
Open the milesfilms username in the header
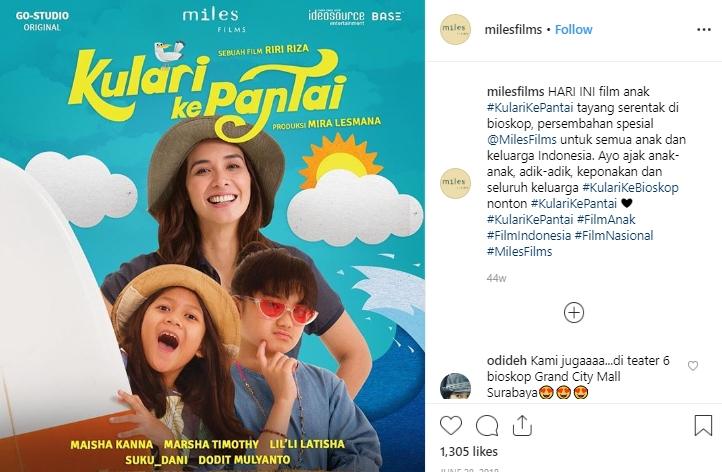513,29
